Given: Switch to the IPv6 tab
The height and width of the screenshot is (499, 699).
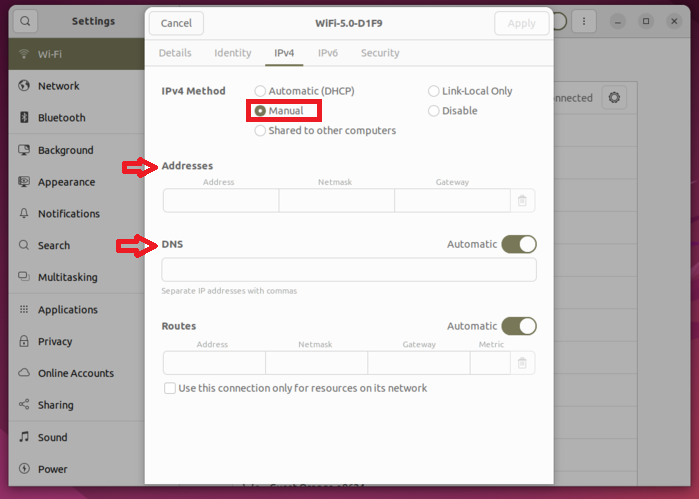Looking at the screenshot, I should coord(328,53).
